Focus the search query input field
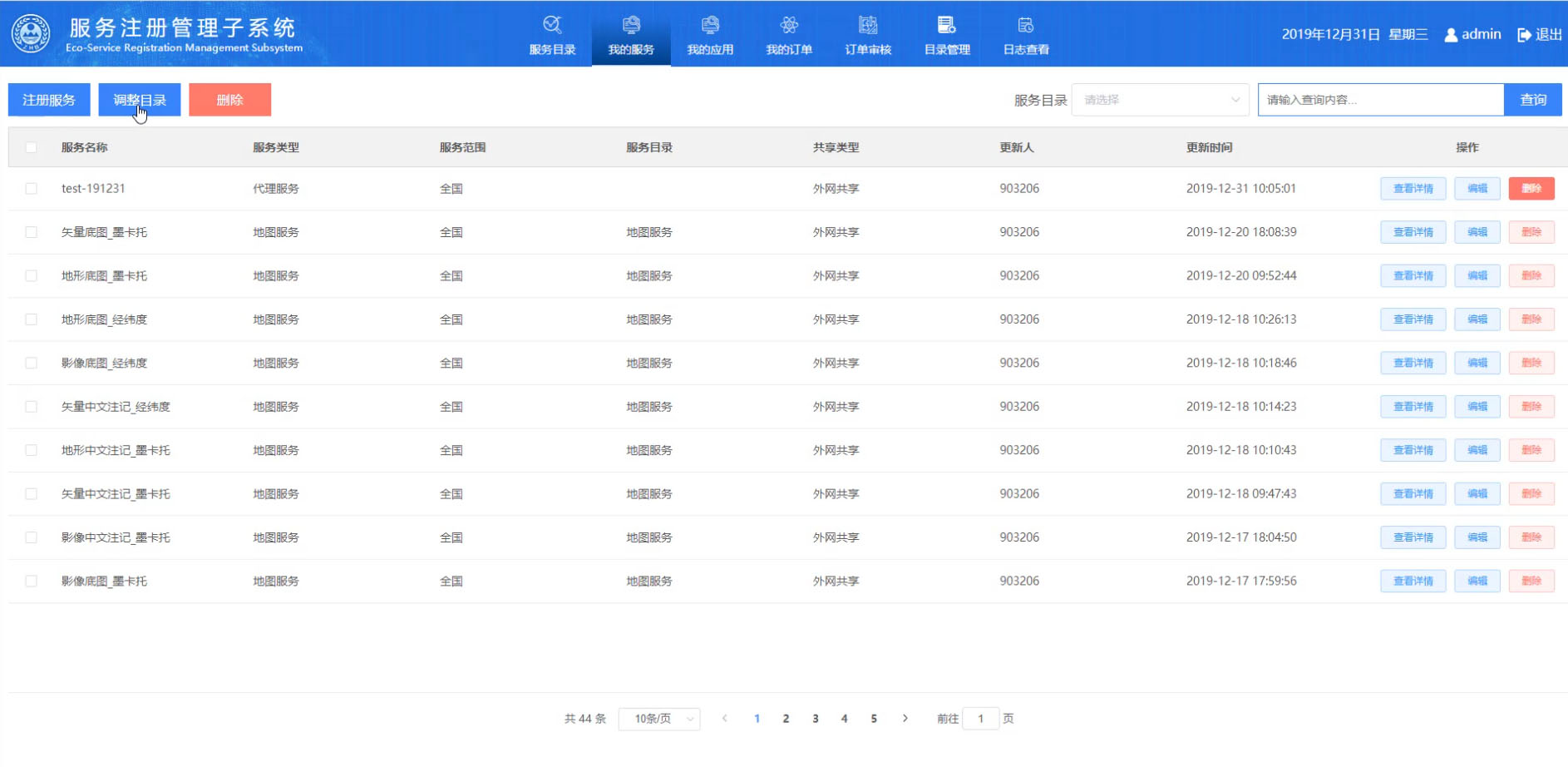Image resolution: width=1568 pixels, height=767 pixels. point(1381,100)
